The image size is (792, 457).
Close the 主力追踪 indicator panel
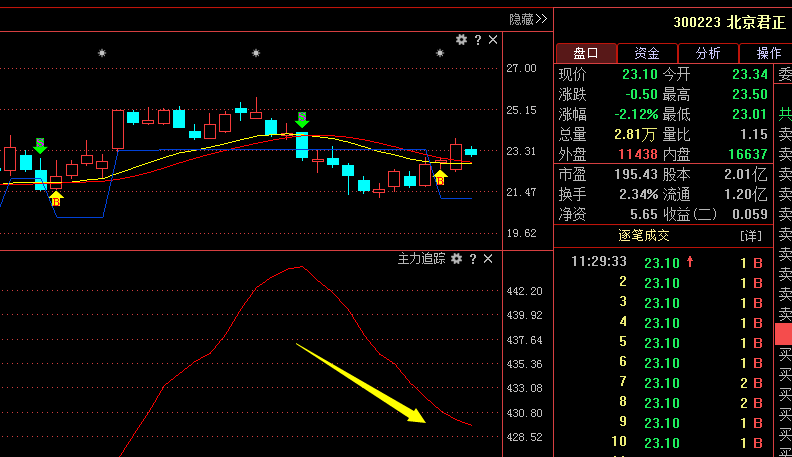point(488,259)
